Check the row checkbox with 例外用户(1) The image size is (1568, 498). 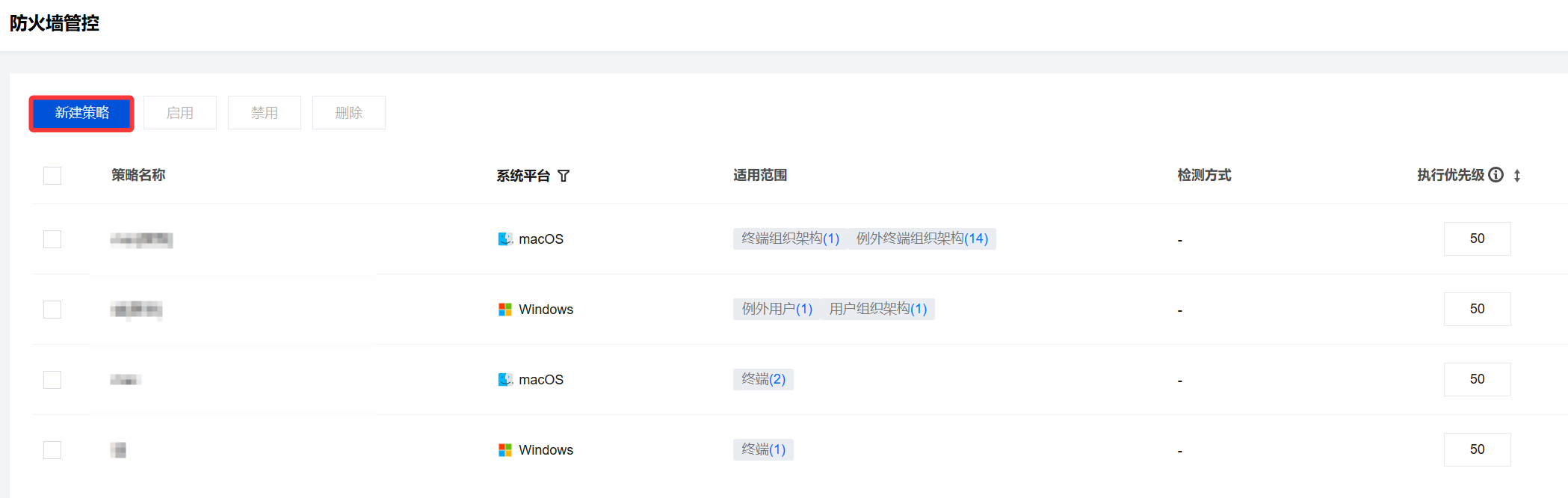tap(52, 310)
